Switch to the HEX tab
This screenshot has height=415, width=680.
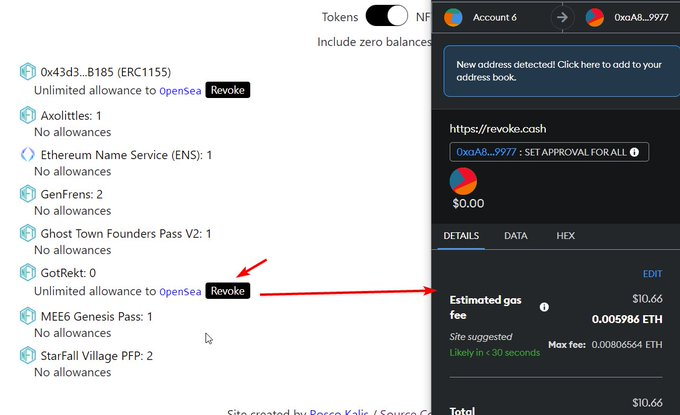click(566, 236)
